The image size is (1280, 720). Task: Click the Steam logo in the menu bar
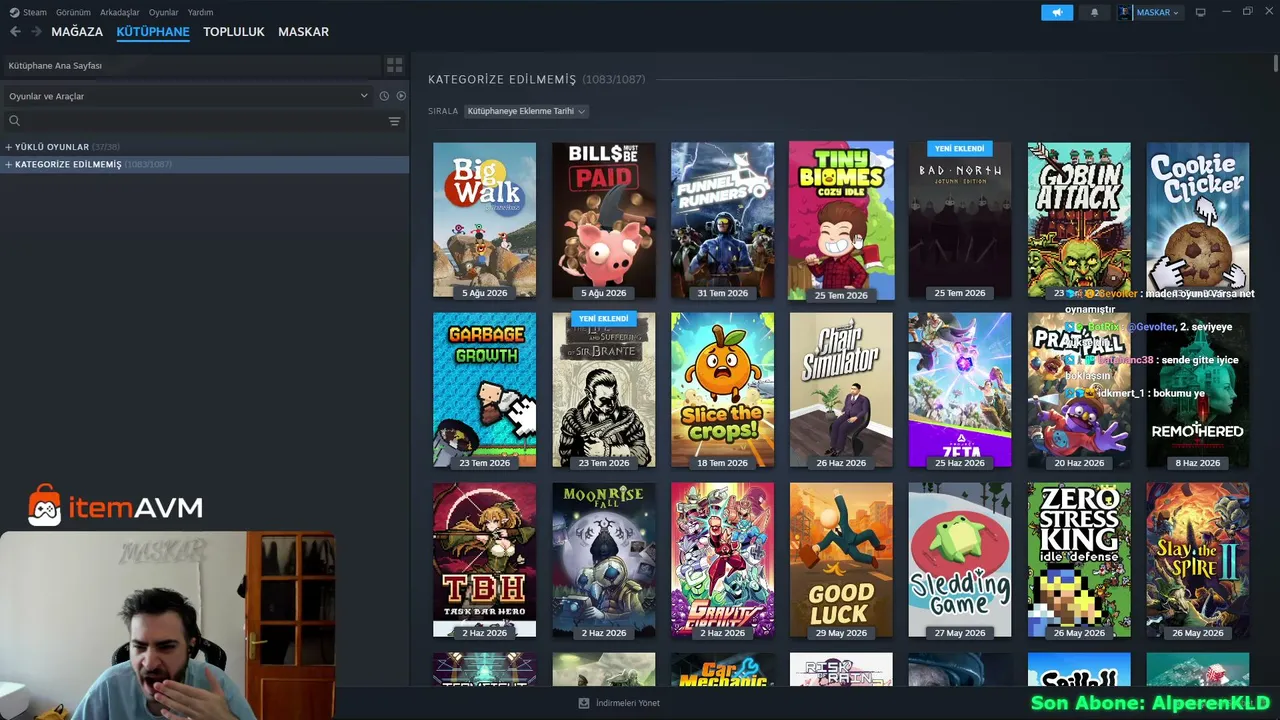(x=14, y=12)
